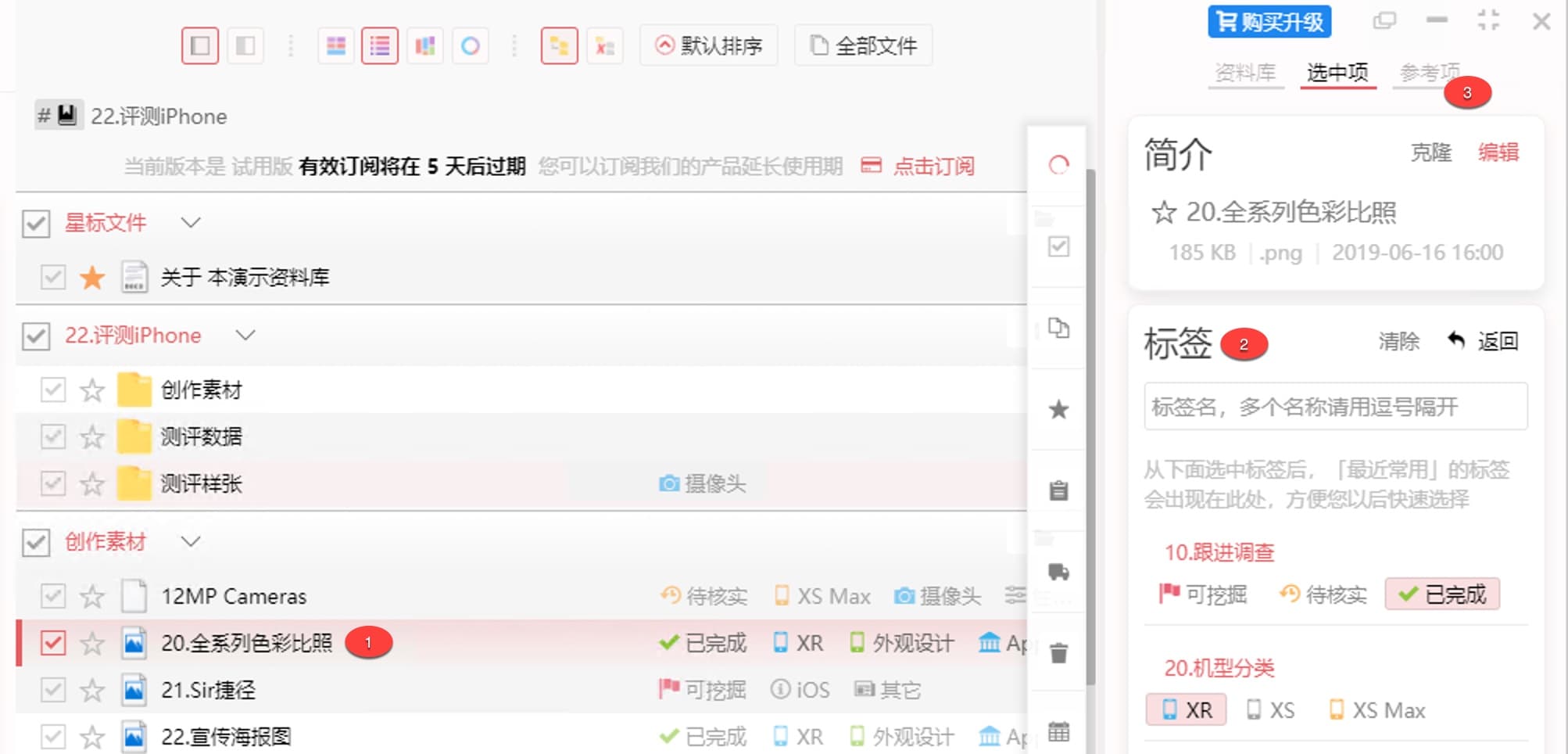
Task: Click the 购买升级 purchase upgrade button
Action: coord(1269,21)
